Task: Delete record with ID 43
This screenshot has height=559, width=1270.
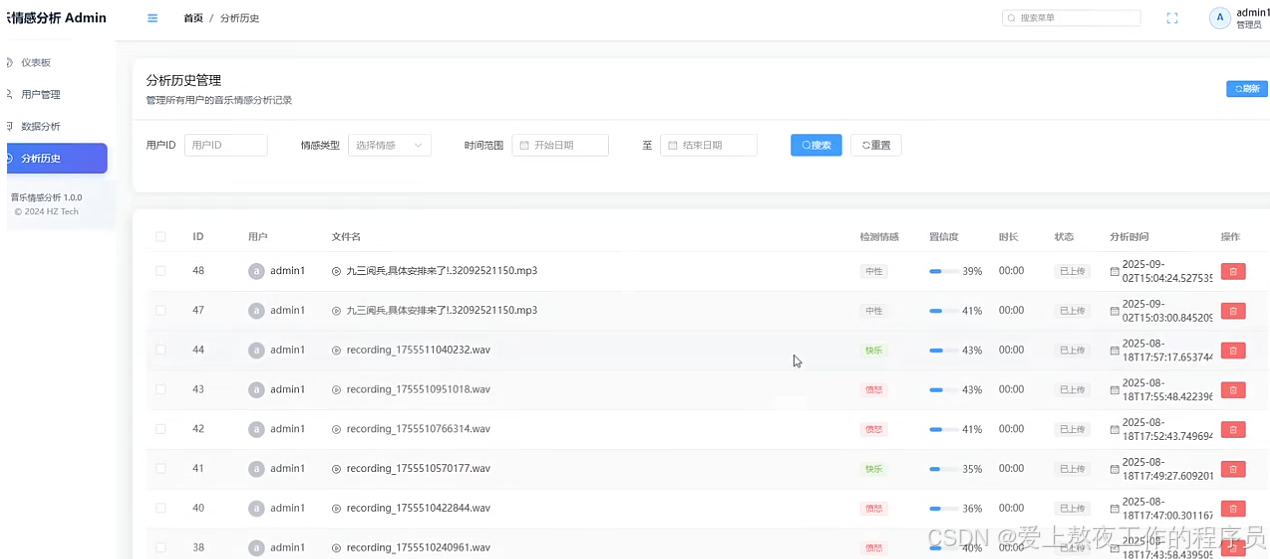Action: [1233, 390]
